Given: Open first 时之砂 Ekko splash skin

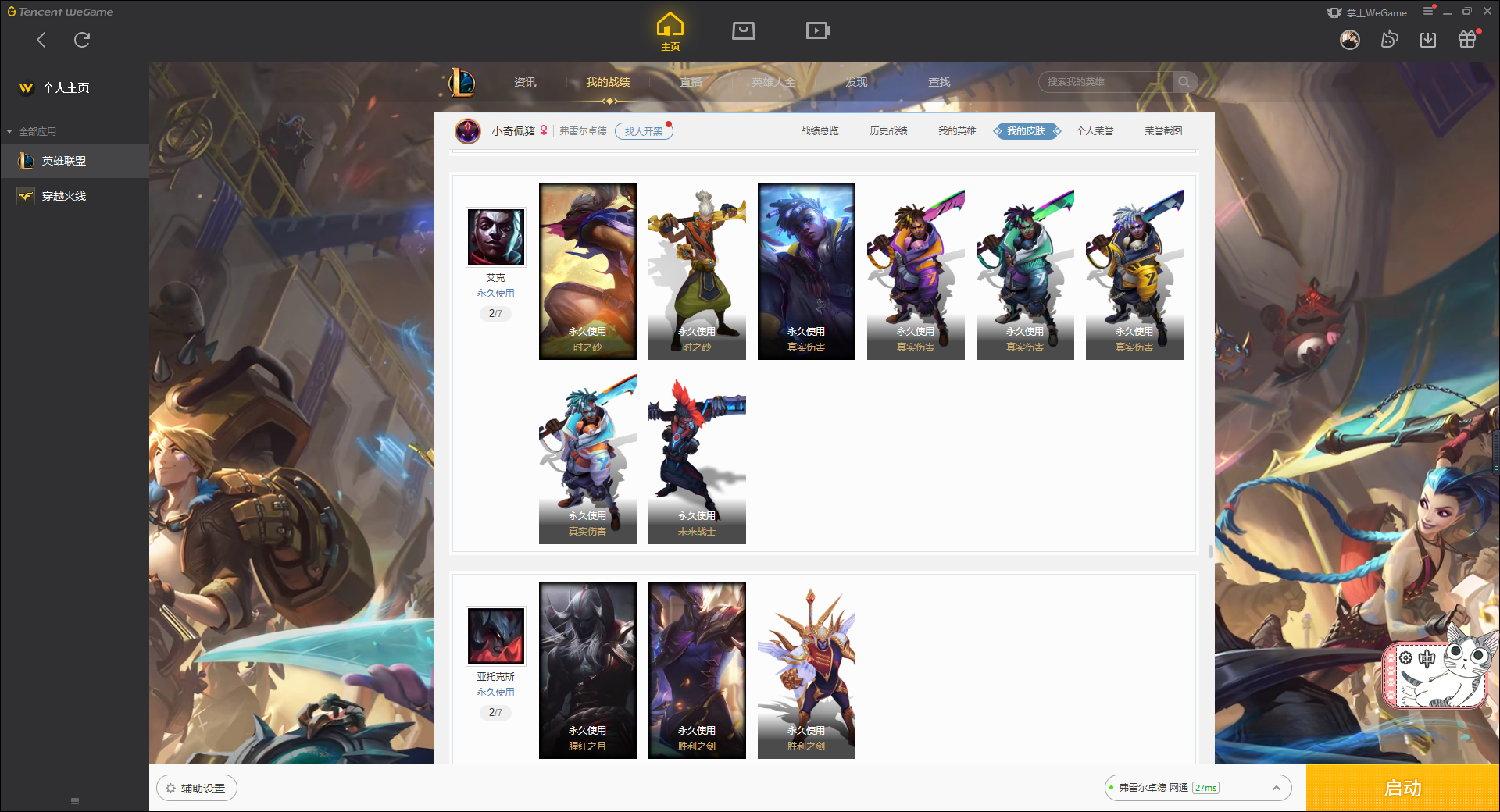Looking at the screenshot, I should (587, 271).
